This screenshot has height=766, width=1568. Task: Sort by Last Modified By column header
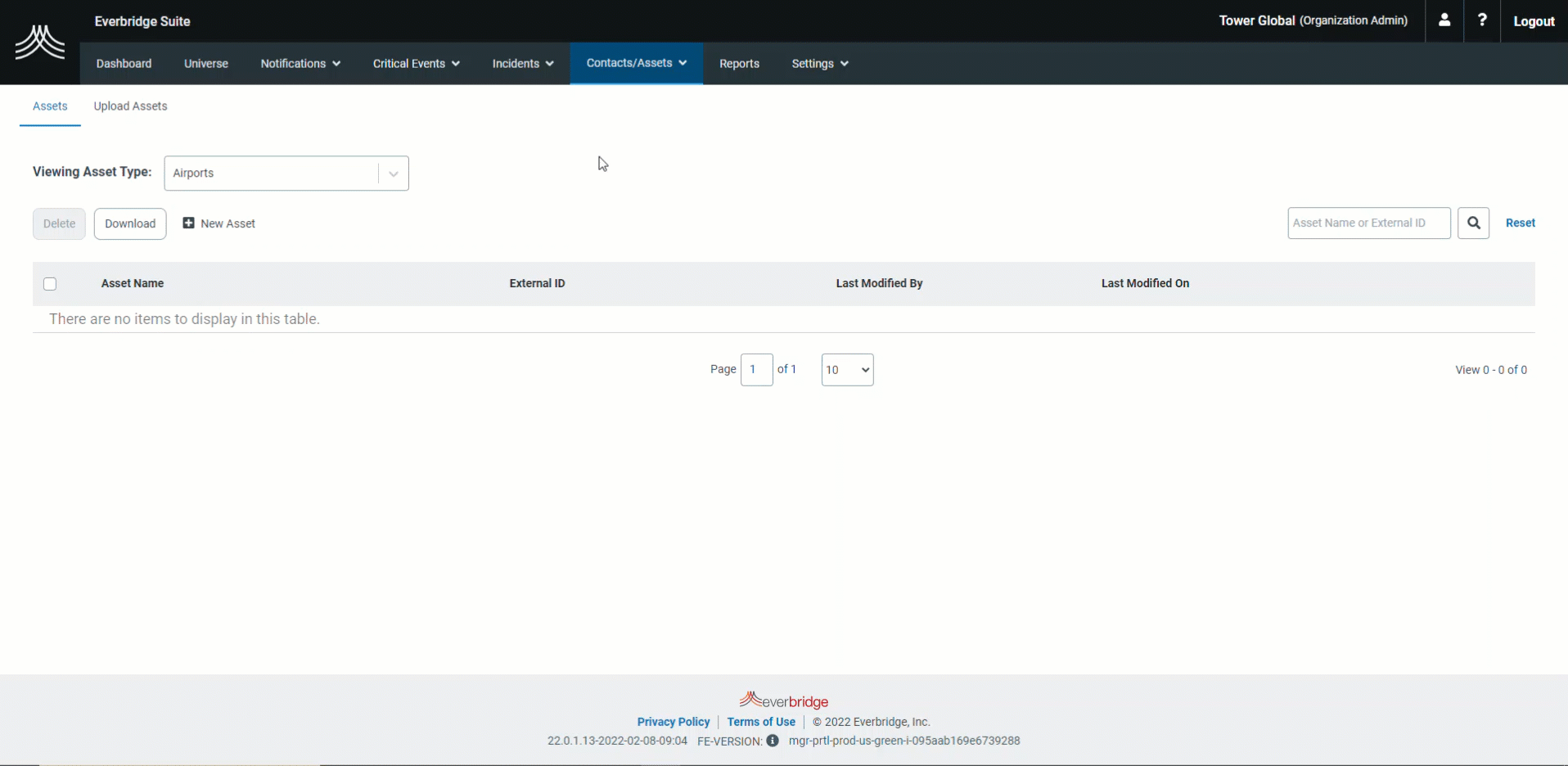pyautogui.click(x=879, y=283)
